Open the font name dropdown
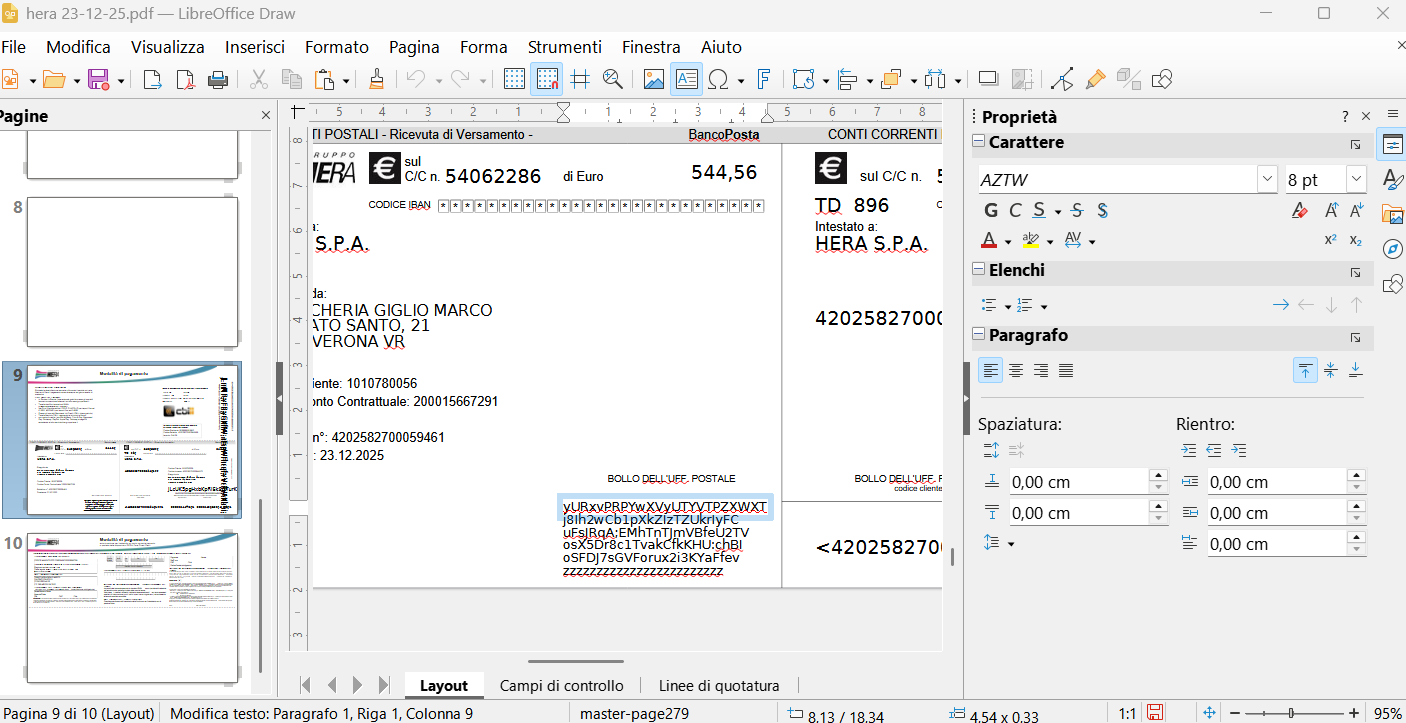1406x723 pixels. (1267, 180)
